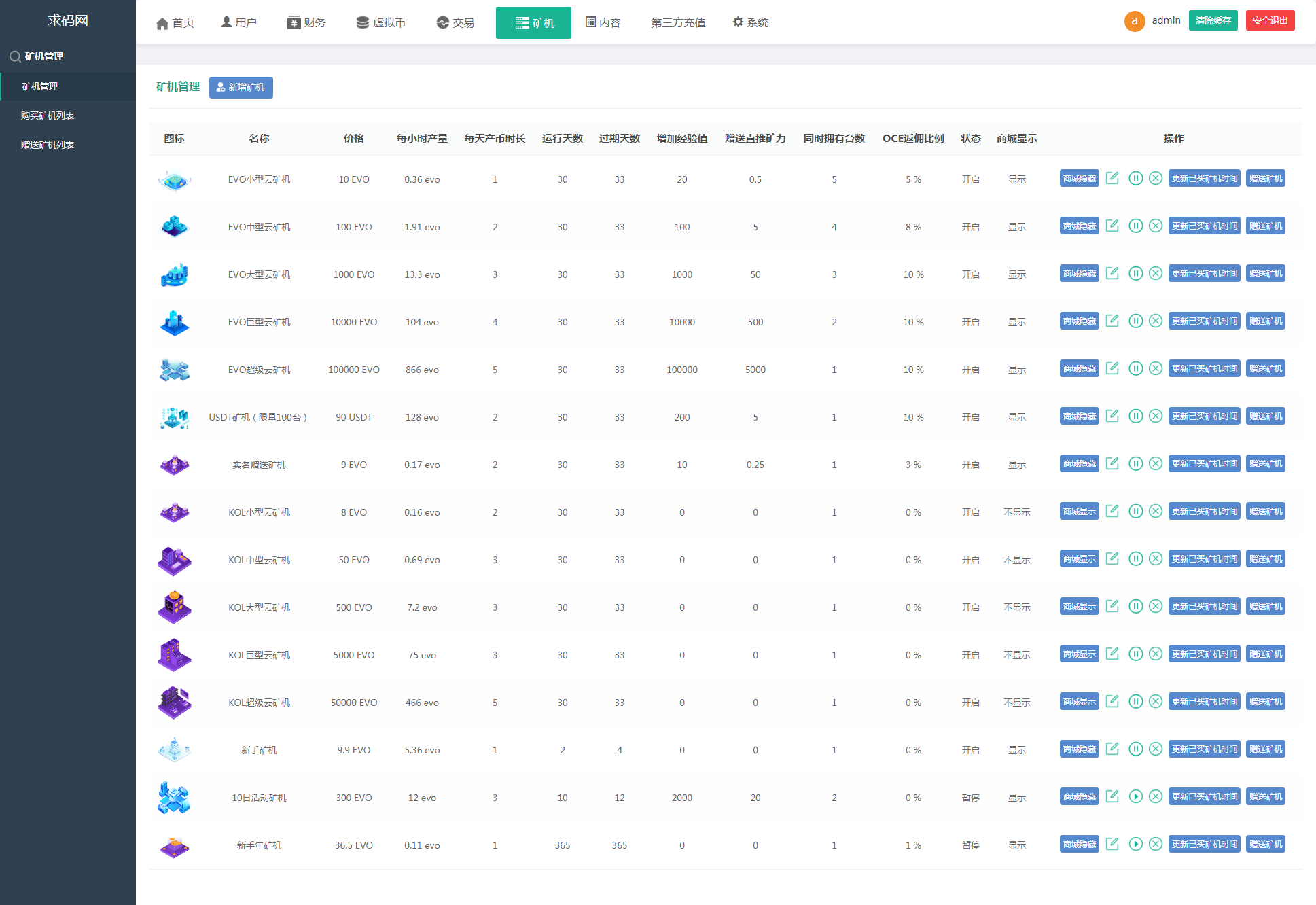Open the 内容 content menu
This screenshot has width=1316, height=905.
click(603, 22)
